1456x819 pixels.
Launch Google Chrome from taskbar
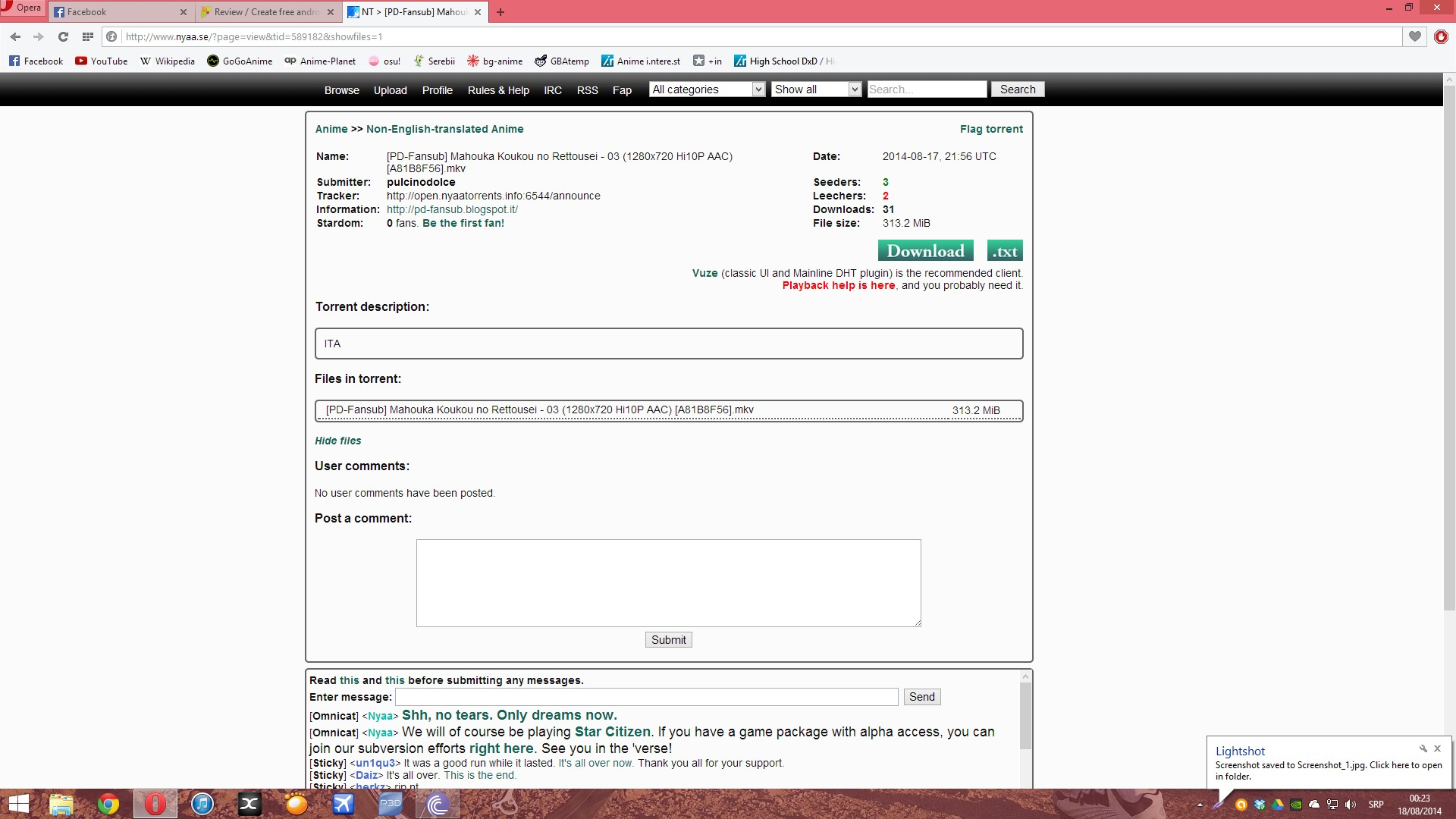click(x=108, y=804)
